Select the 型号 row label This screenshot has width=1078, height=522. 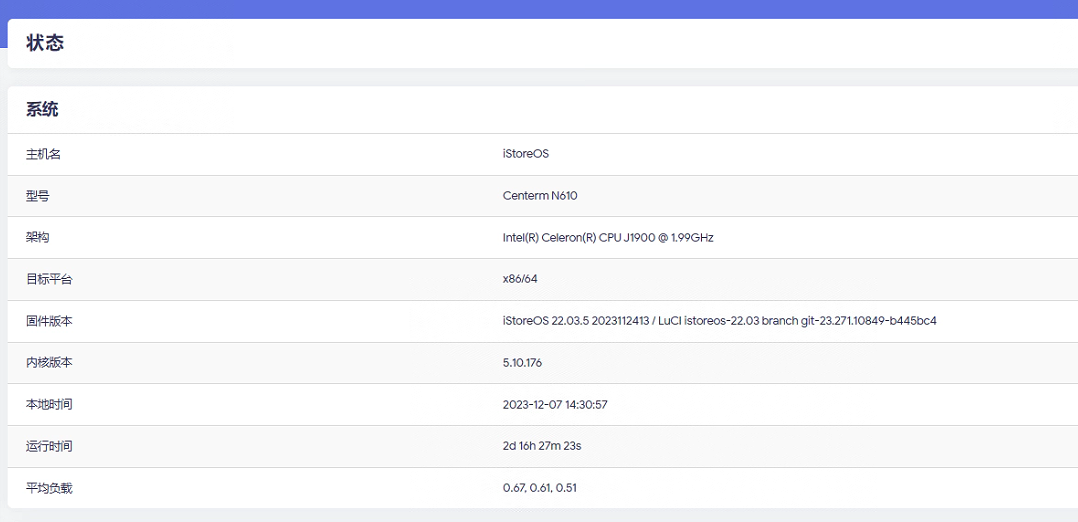(37, 196)
